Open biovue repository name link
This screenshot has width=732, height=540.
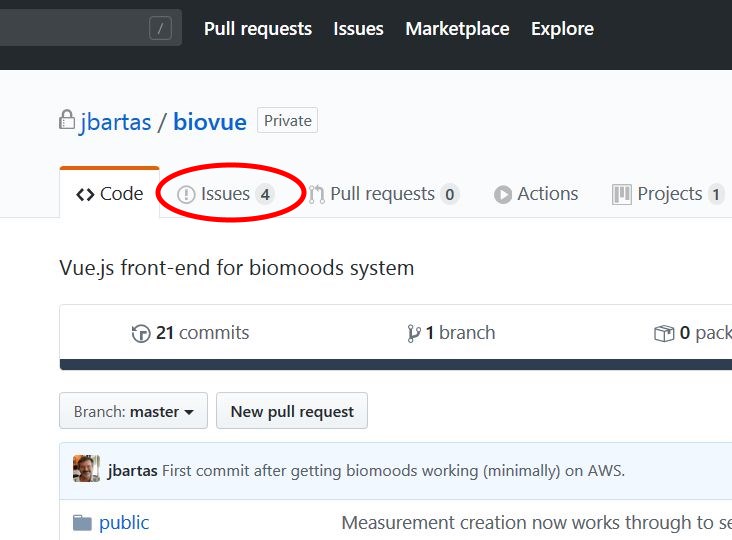(x=210, y=122)
